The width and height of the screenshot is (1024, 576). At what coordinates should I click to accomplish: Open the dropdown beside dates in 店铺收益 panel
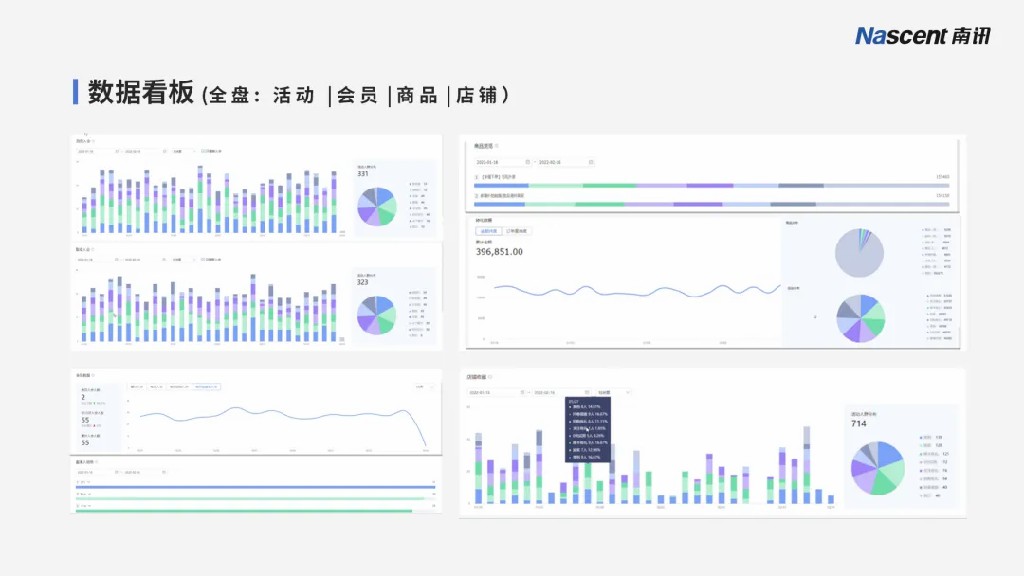tap(613, 392)
